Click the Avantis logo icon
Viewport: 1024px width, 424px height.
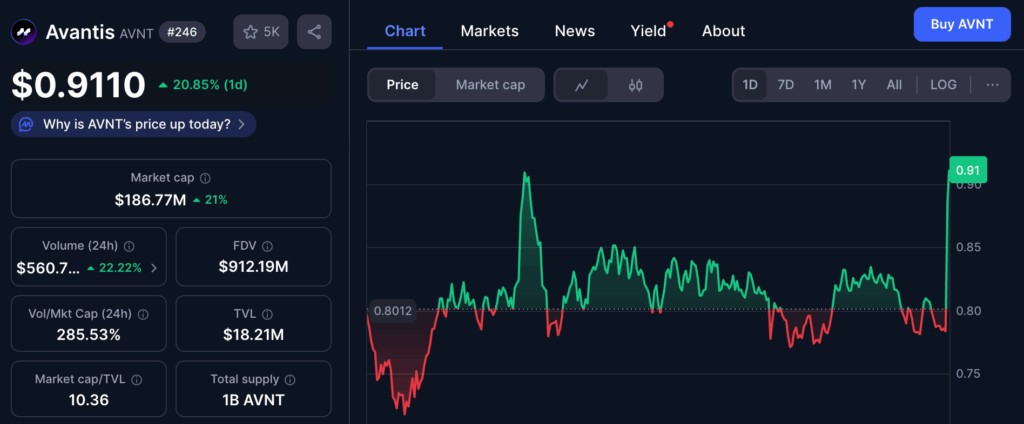[x=24, y=32]
